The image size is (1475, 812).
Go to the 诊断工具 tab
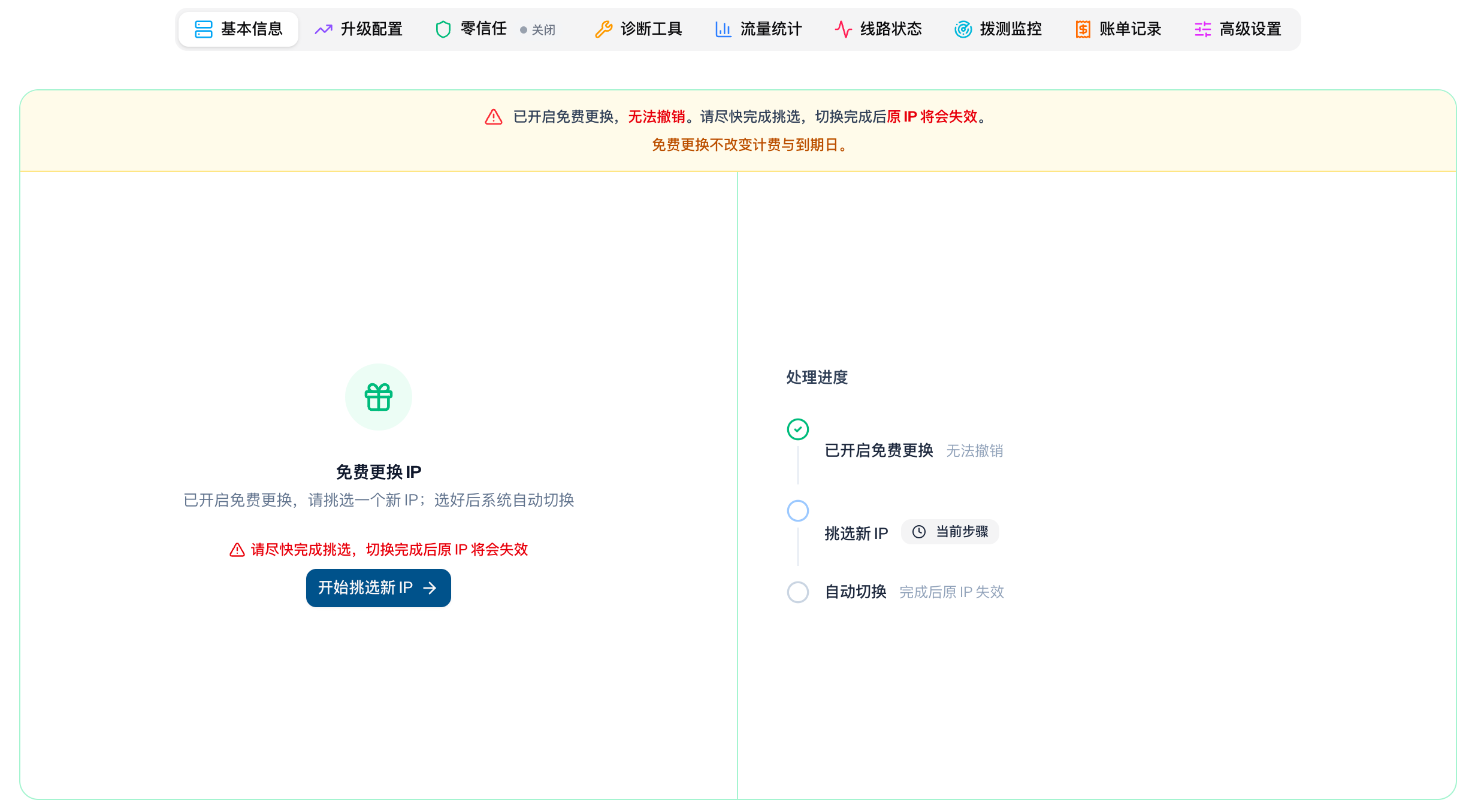pos(638,29)
